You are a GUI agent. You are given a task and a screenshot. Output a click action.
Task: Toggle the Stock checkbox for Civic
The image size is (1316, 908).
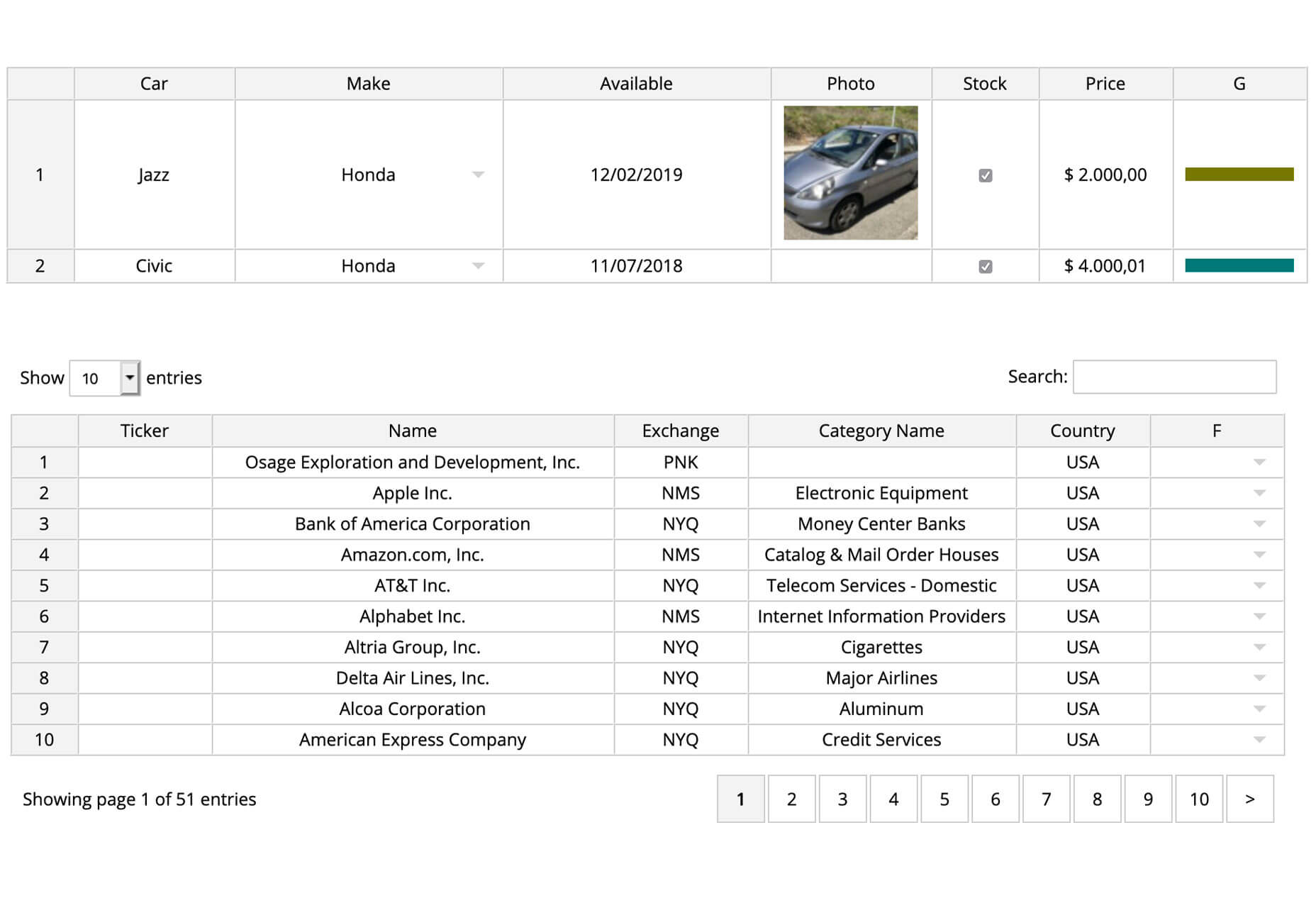(986, 267)
